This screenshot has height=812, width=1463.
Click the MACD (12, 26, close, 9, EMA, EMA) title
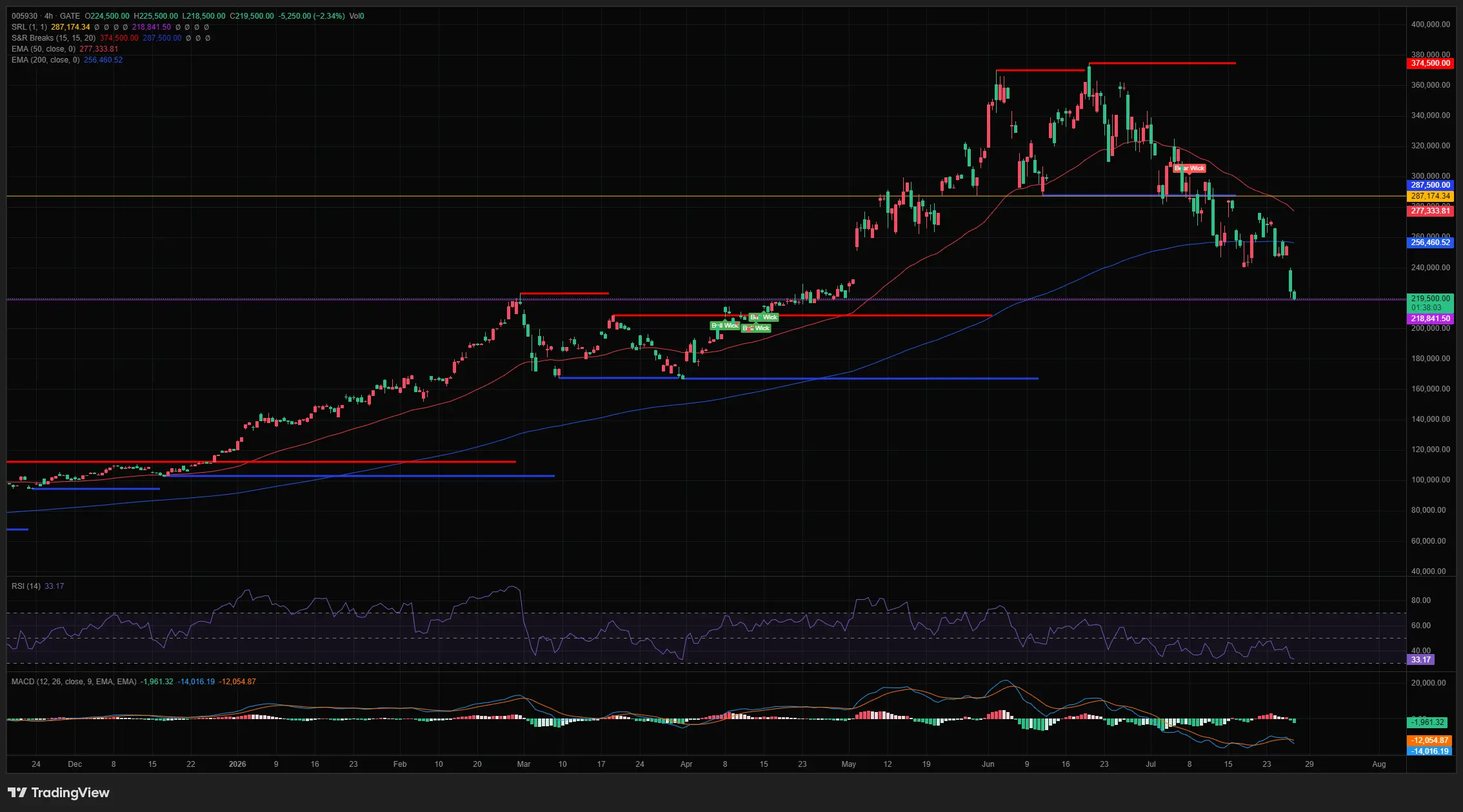tap(74, 682)
